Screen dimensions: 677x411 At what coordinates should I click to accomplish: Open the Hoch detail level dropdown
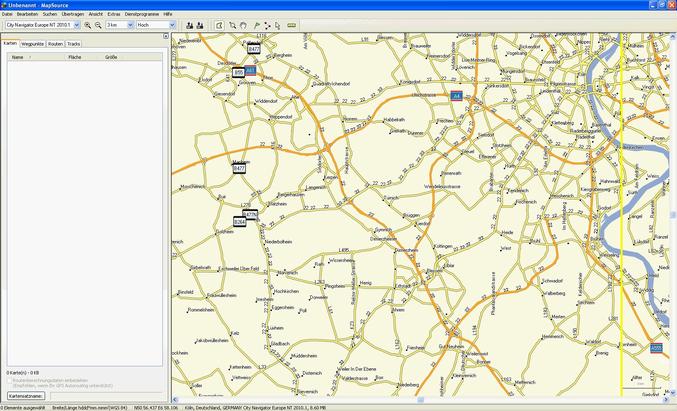click(x=150, y=25)
